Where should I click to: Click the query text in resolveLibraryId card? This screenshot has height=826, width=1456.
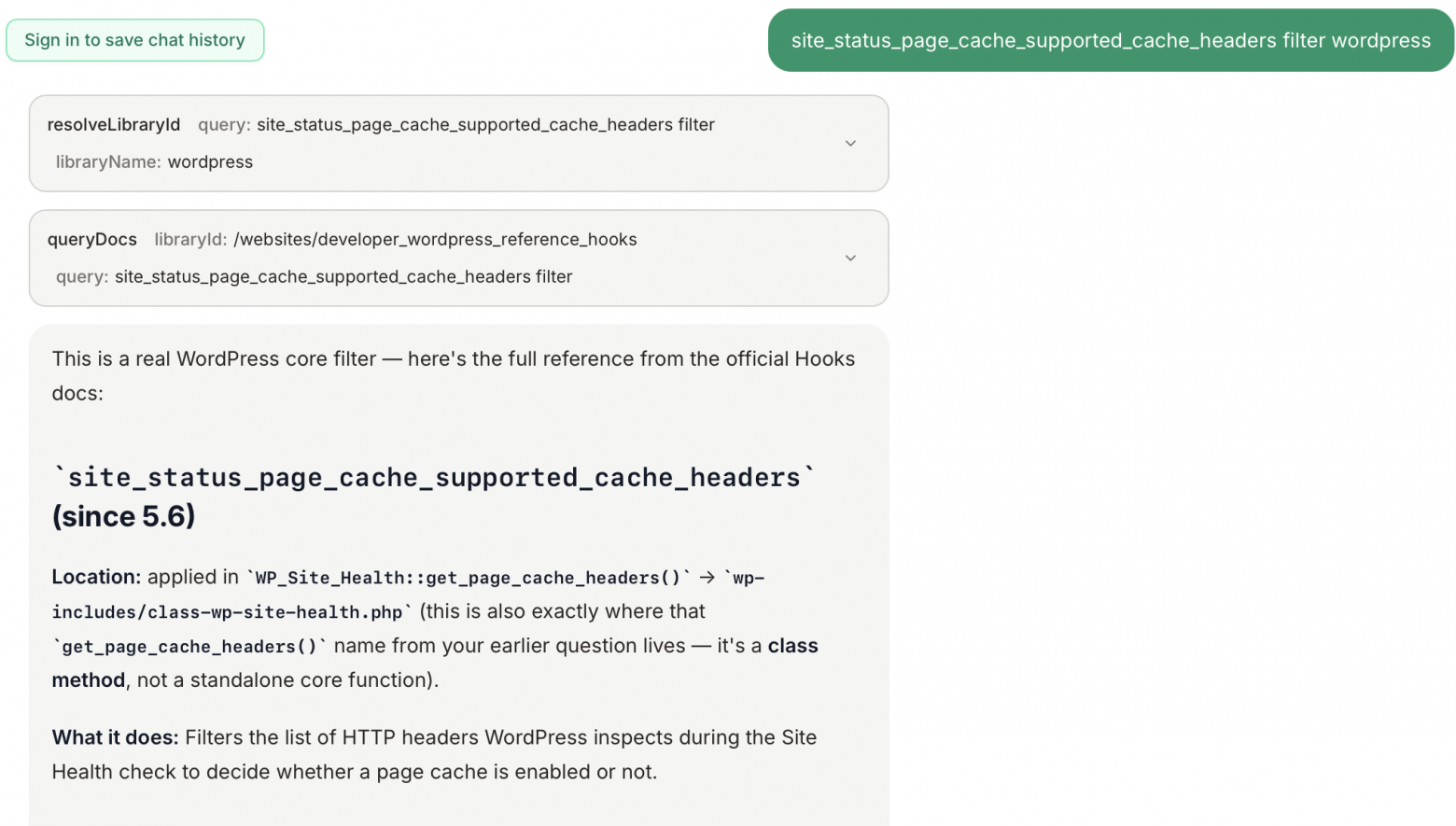tap(485, 125)
